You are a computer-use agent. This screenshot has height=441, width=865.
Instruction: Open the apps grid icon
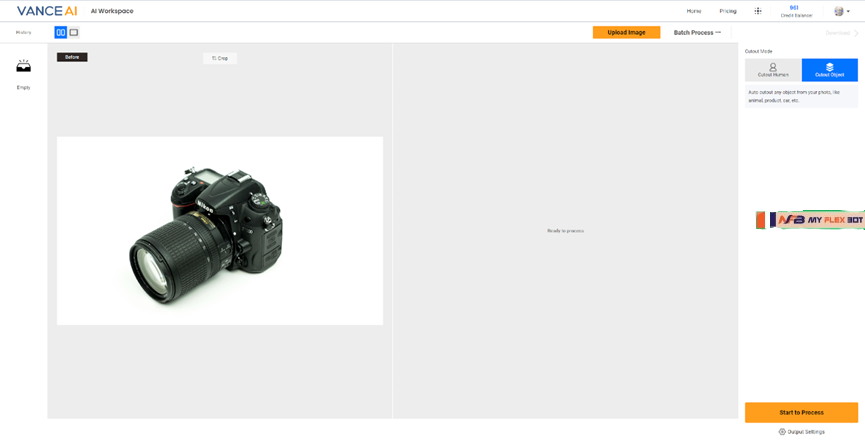pos(758,11)
